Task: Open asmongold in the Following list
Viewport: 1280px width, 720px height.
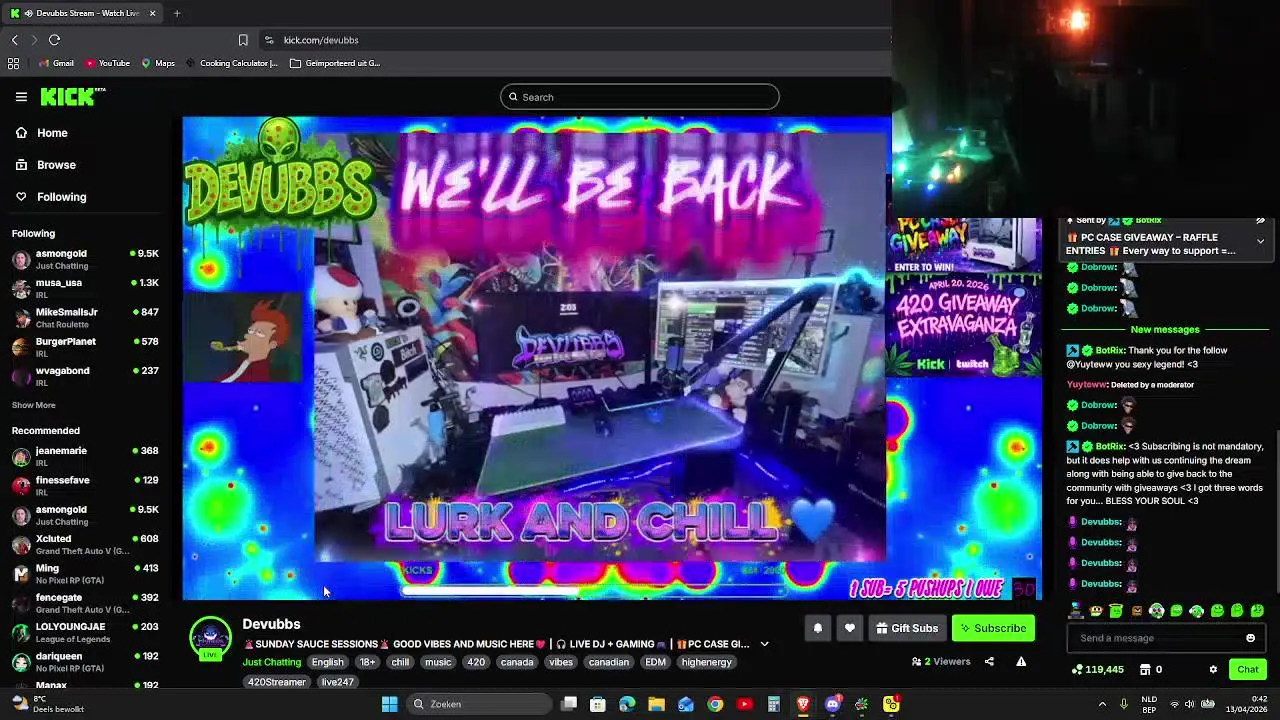Action: [x=85, y=259]
